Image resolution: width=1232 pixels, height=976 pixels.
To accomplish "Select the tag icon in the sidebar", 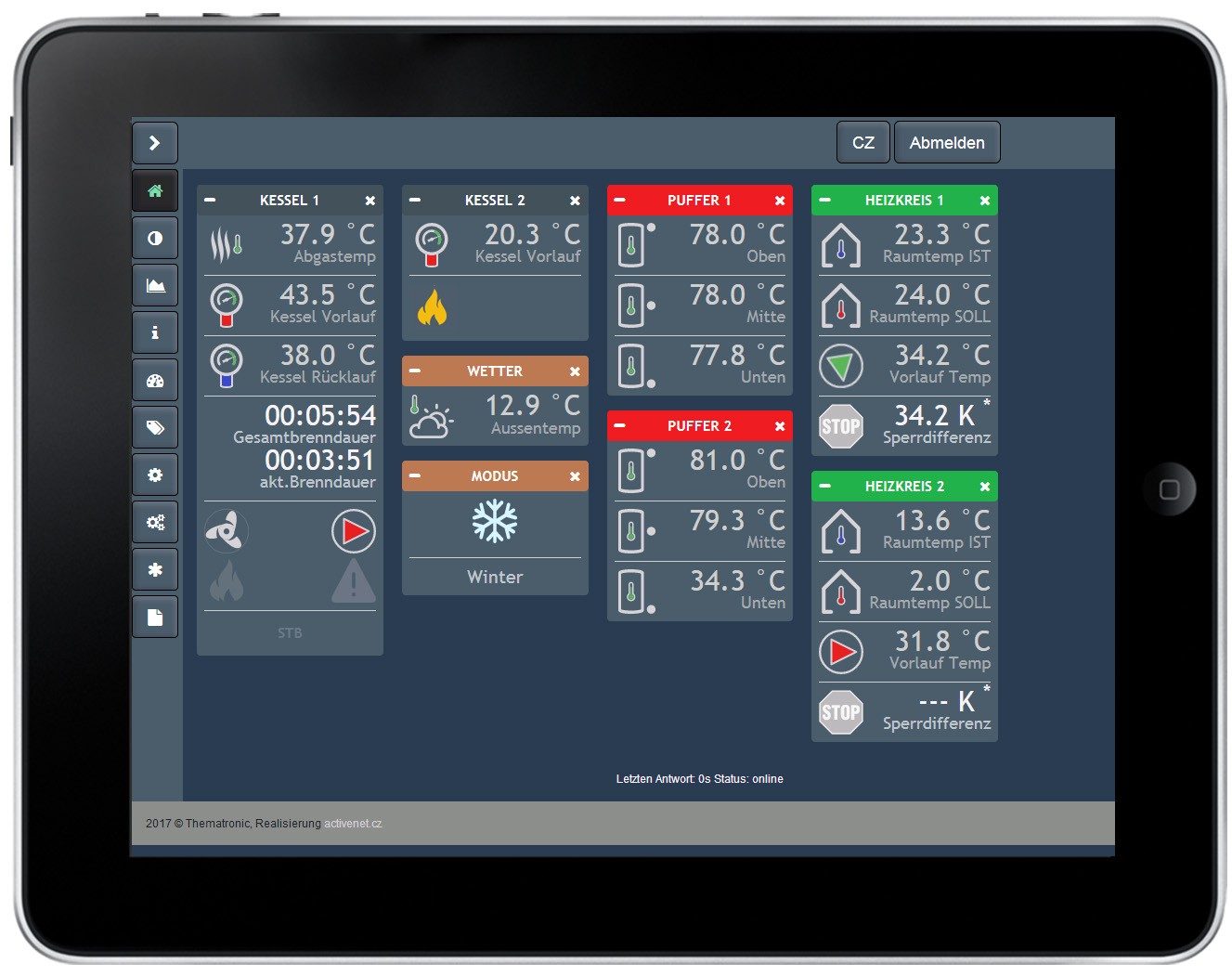I will click(155, 427).
